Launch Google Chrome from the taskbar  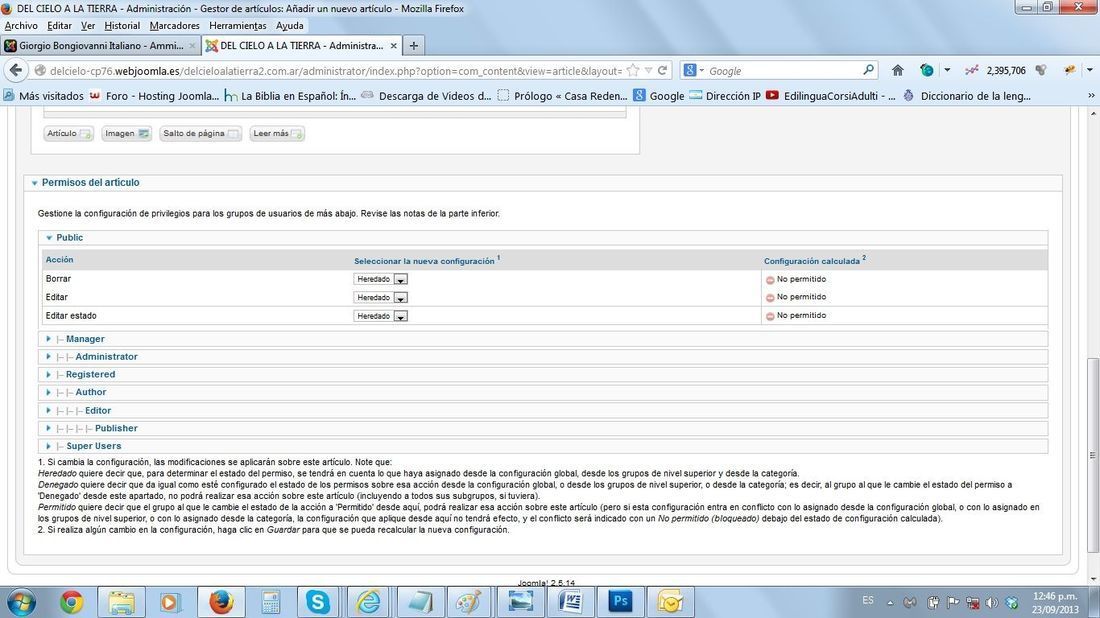coord(71,602)
